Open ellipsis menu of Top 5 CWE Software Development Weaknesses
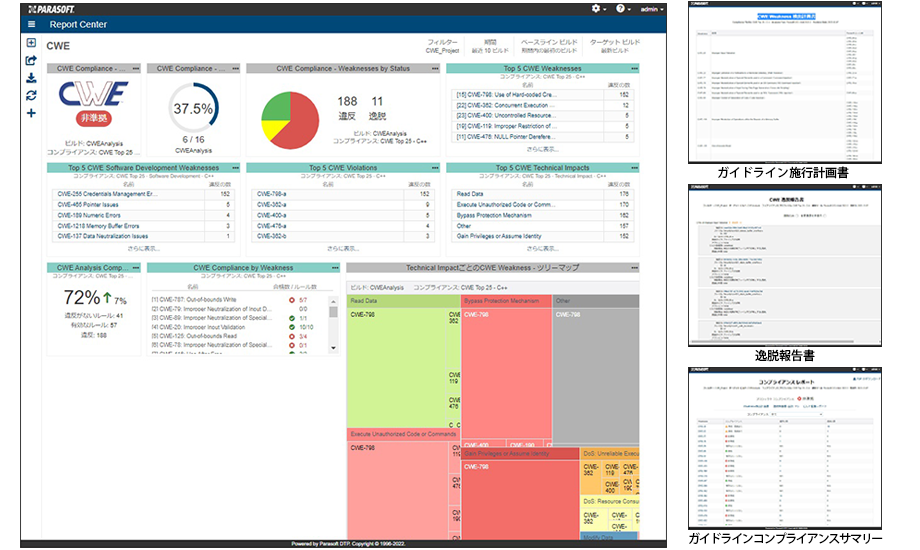The image size is (920, 550). [x=235, y=168]
